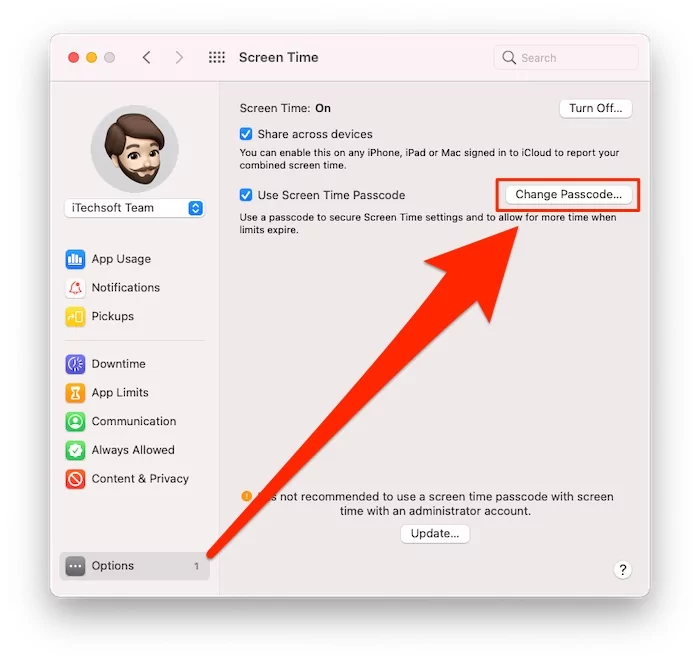Screen dimensions: 700x663
Task: Click the orange App Limits hourglass icon
Action: click(75, 393)
